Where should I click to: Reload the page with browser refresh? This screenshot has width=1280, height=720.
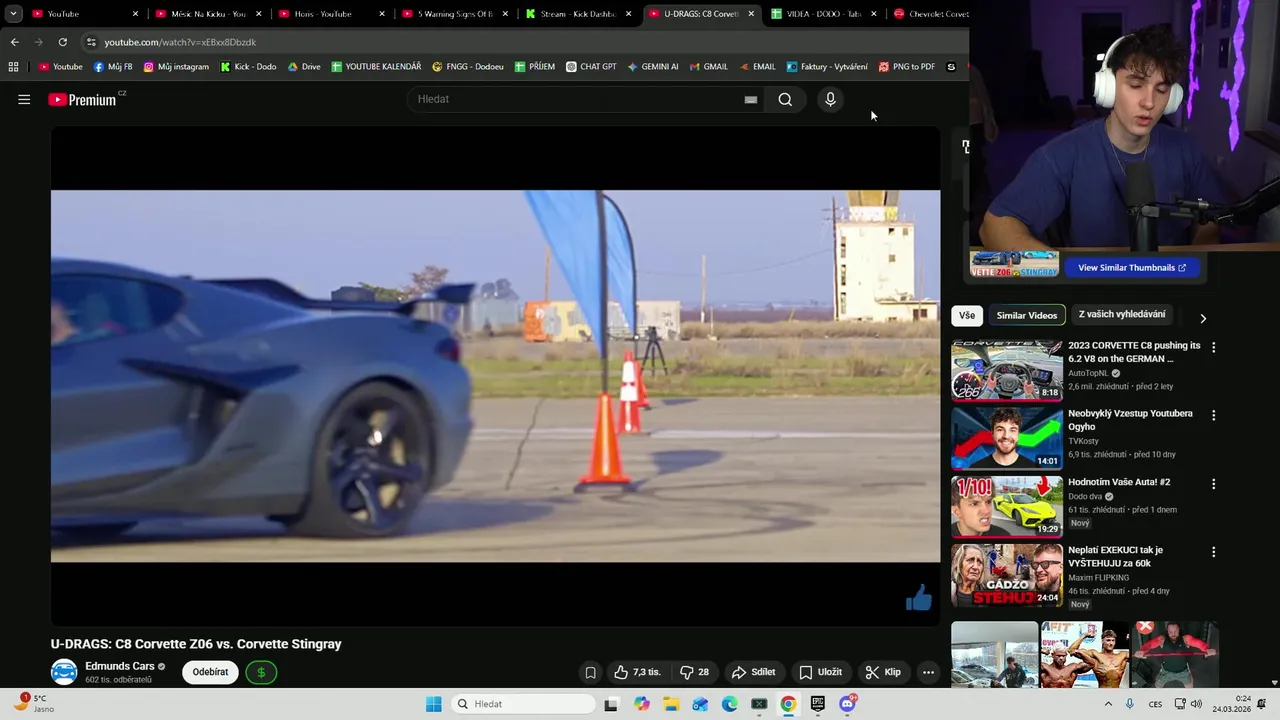point(62,42)
